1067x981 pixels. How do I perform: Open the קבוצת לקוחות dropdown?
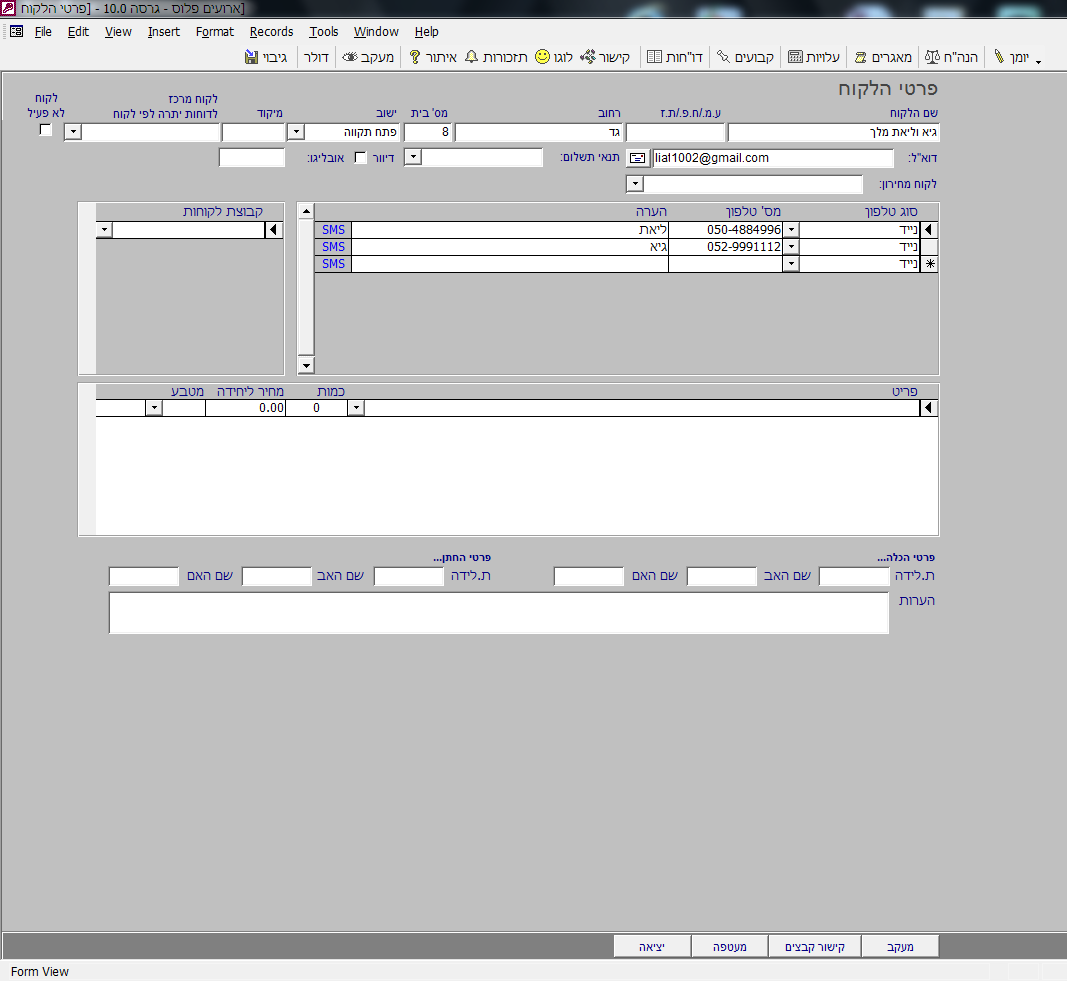(104, 230)
